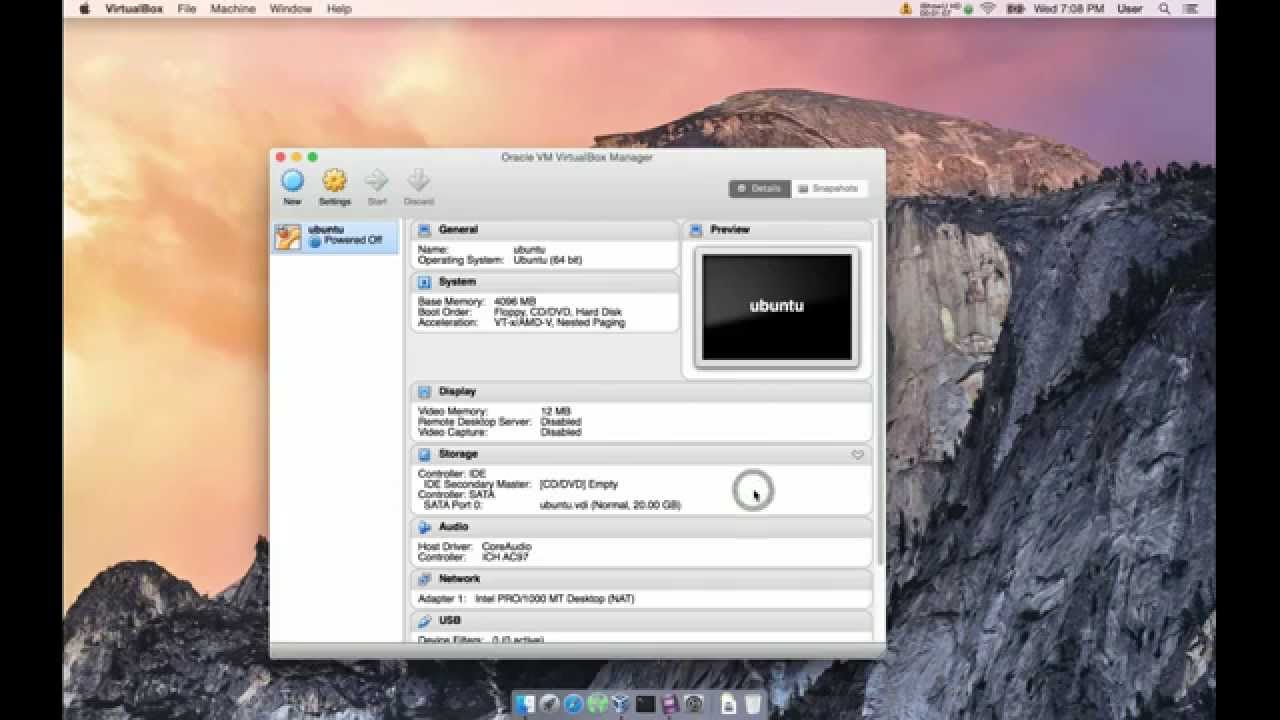1280x720 pixels.
Task: Open Launchpad rocket icon in the Dock
Action: point(550,704)
